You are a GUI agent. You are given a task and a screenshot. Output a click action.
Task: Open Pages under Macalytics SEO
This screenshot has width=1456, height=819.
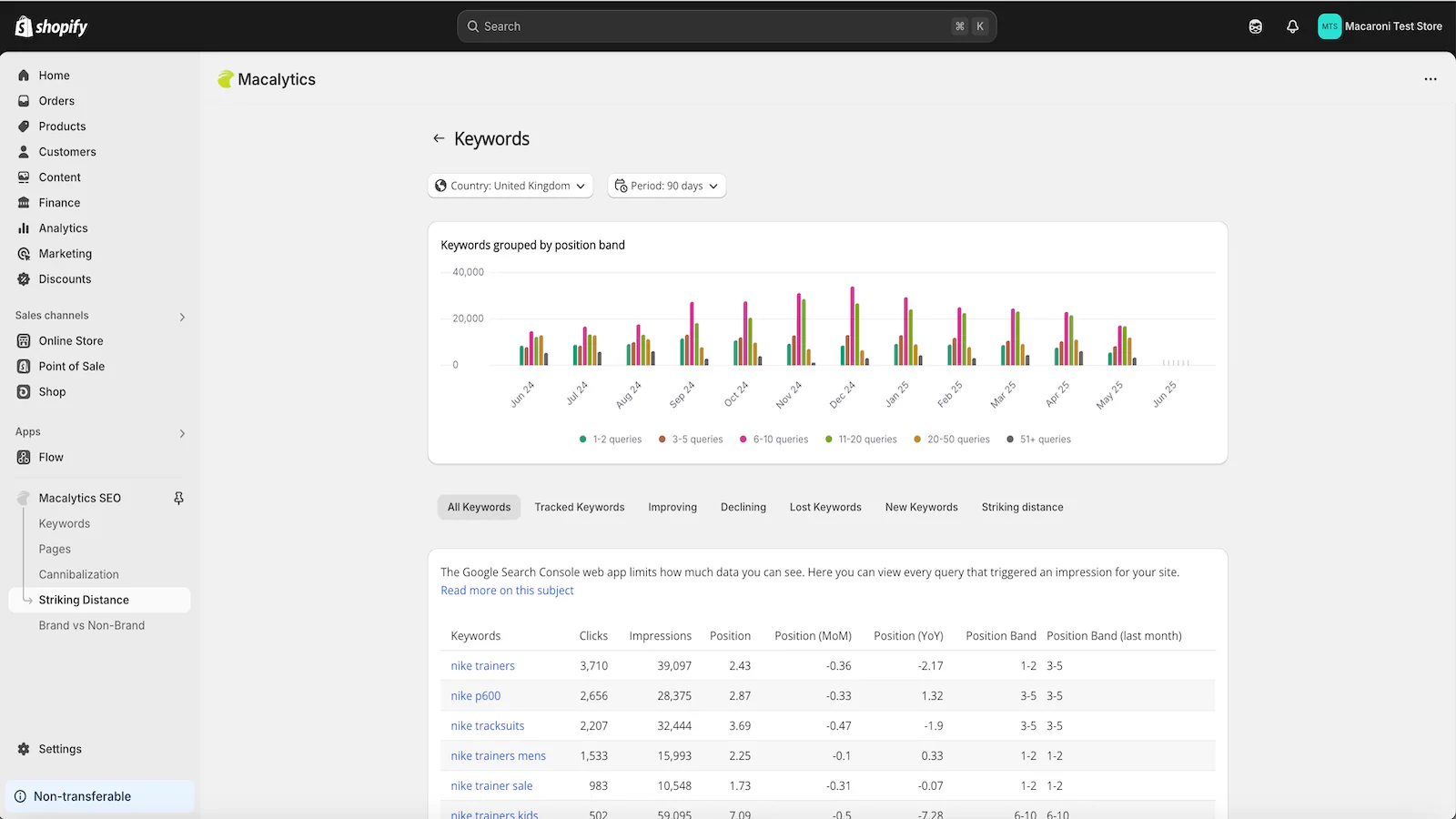(x=55, y=549)
